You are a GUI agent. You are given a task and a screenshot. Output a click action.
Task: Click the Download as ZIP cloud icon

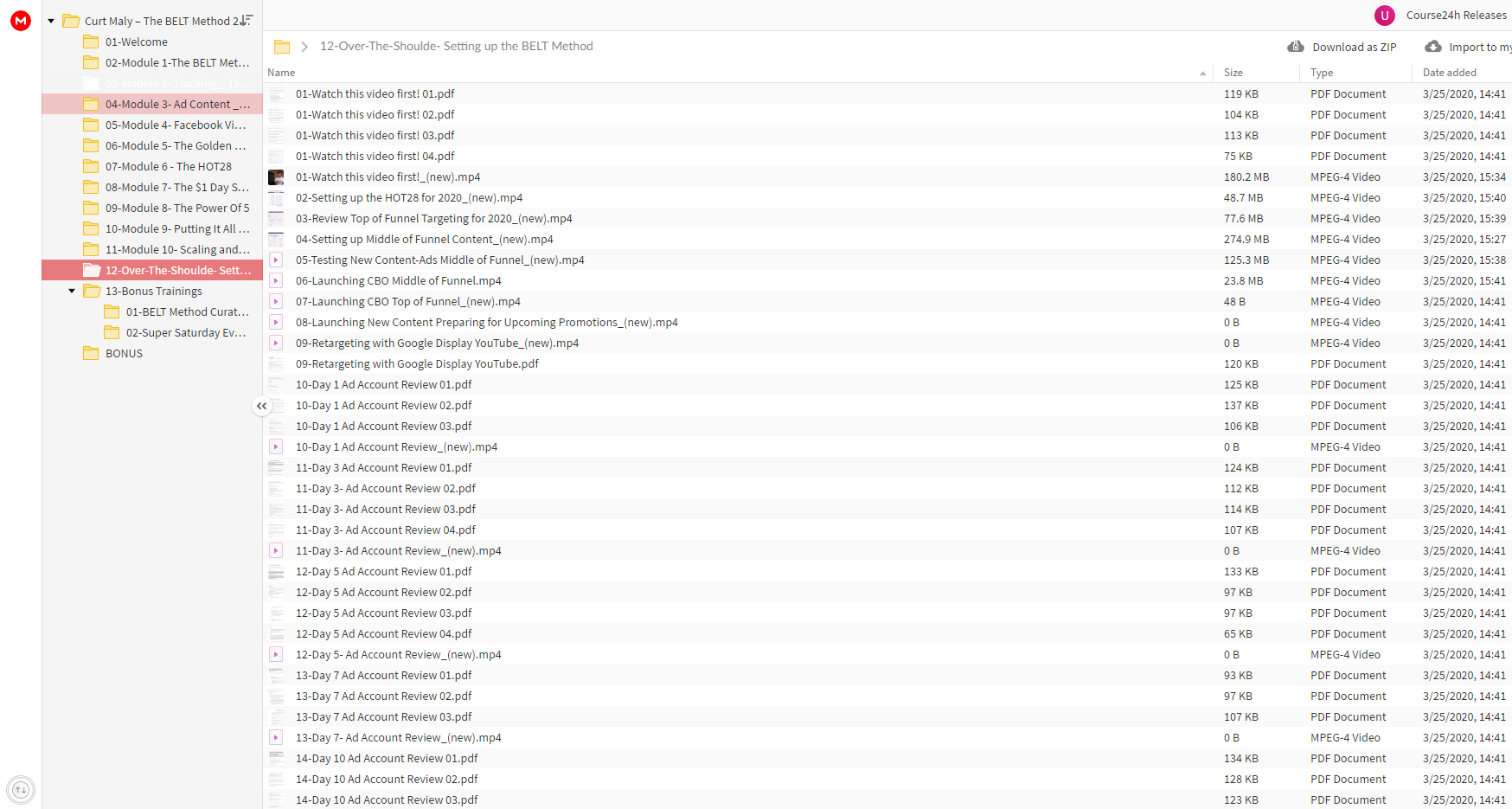click(x=1296, y=47)
